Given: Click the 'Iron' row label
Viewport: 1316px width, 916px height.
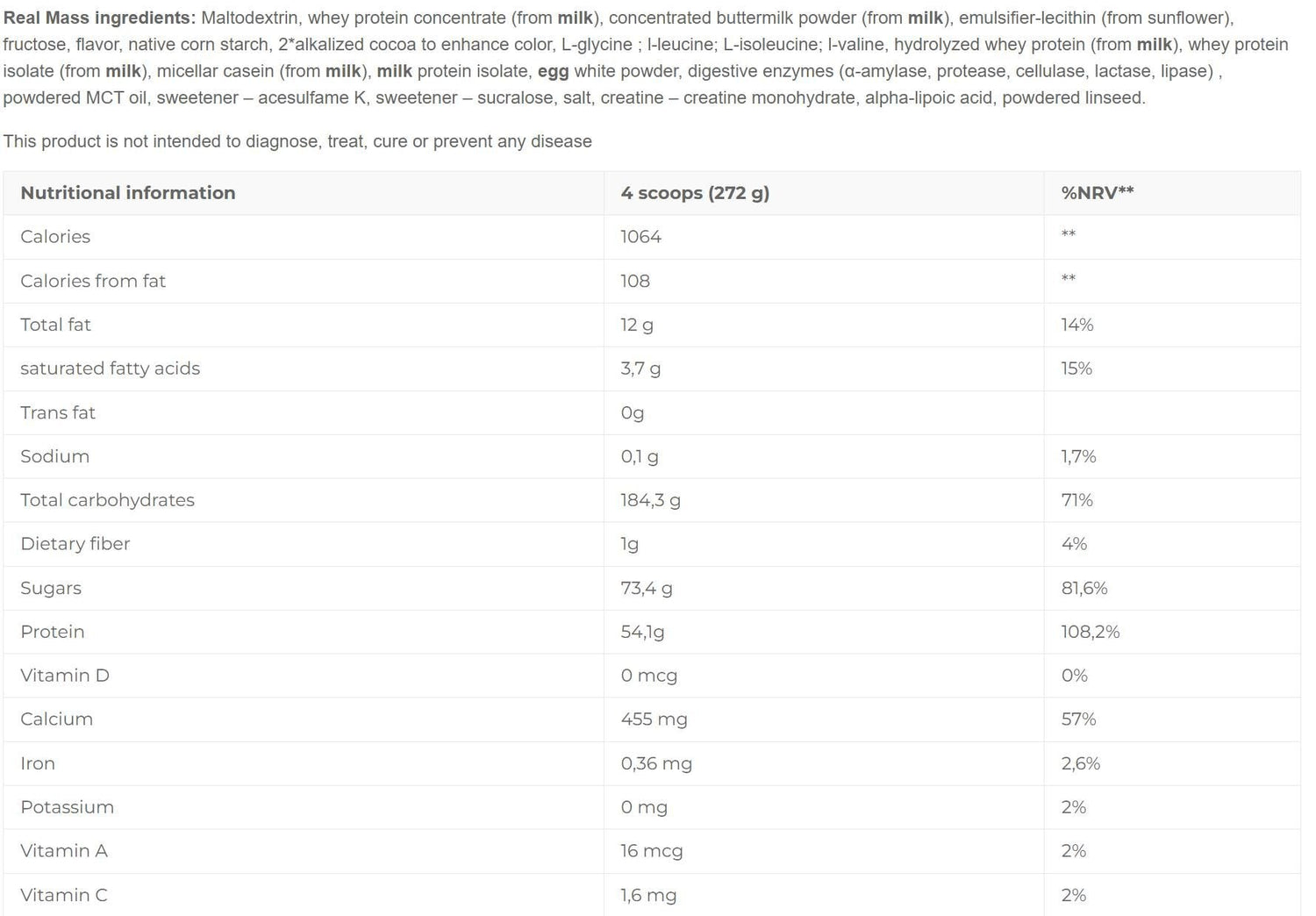Looking at the screenshot, I should (x=38, y=763).
